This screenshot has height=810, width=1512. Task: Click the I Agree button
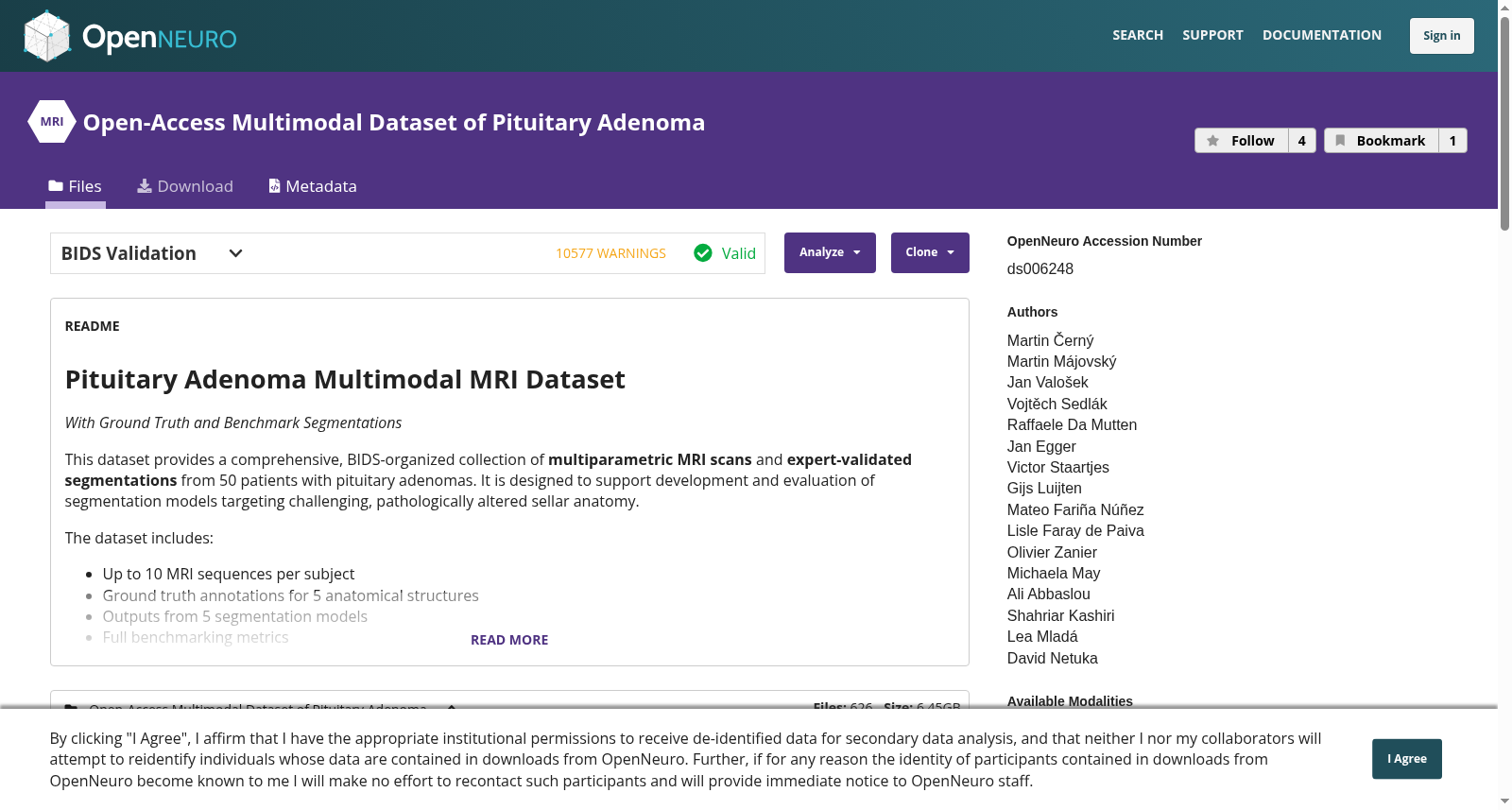1407,759
